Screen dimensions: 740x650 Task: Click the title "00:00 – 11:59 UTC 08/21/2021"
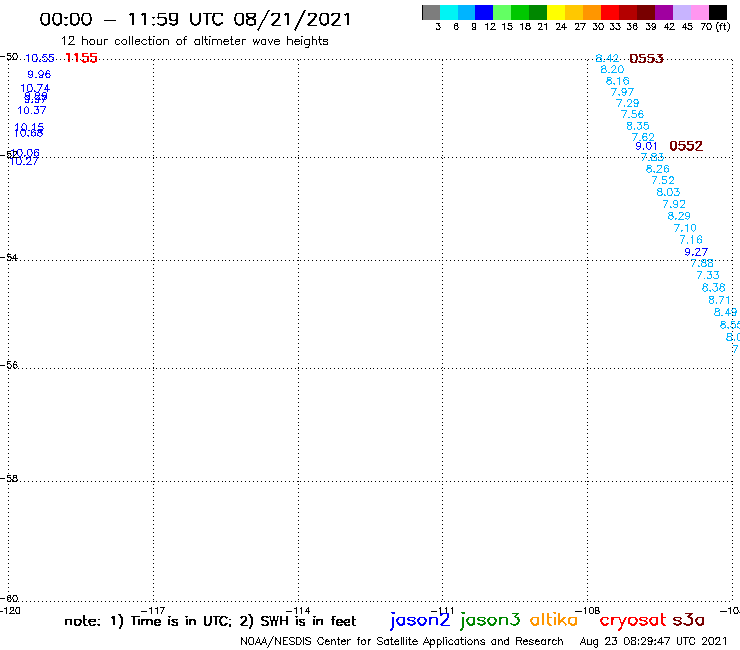[x=195, y=20]
